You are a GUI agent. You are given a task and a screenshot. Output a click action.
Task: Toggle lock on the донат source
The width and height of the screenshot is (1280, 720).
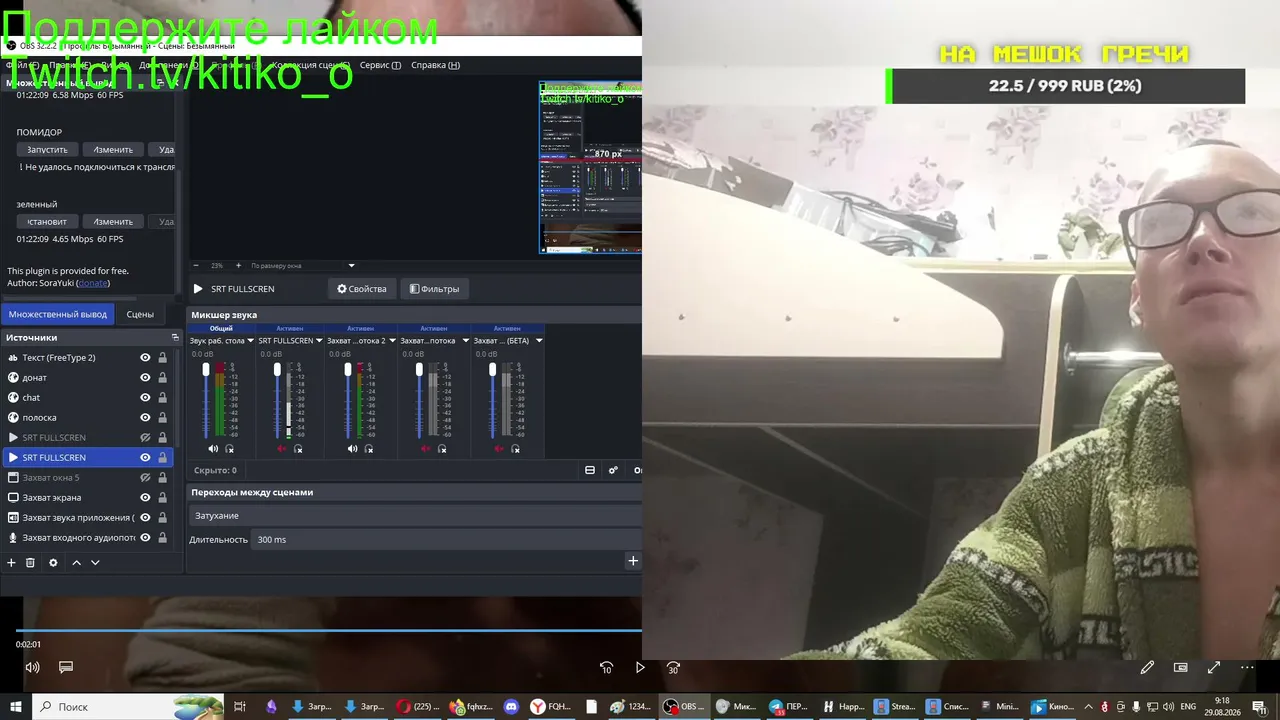click(162, 378)
